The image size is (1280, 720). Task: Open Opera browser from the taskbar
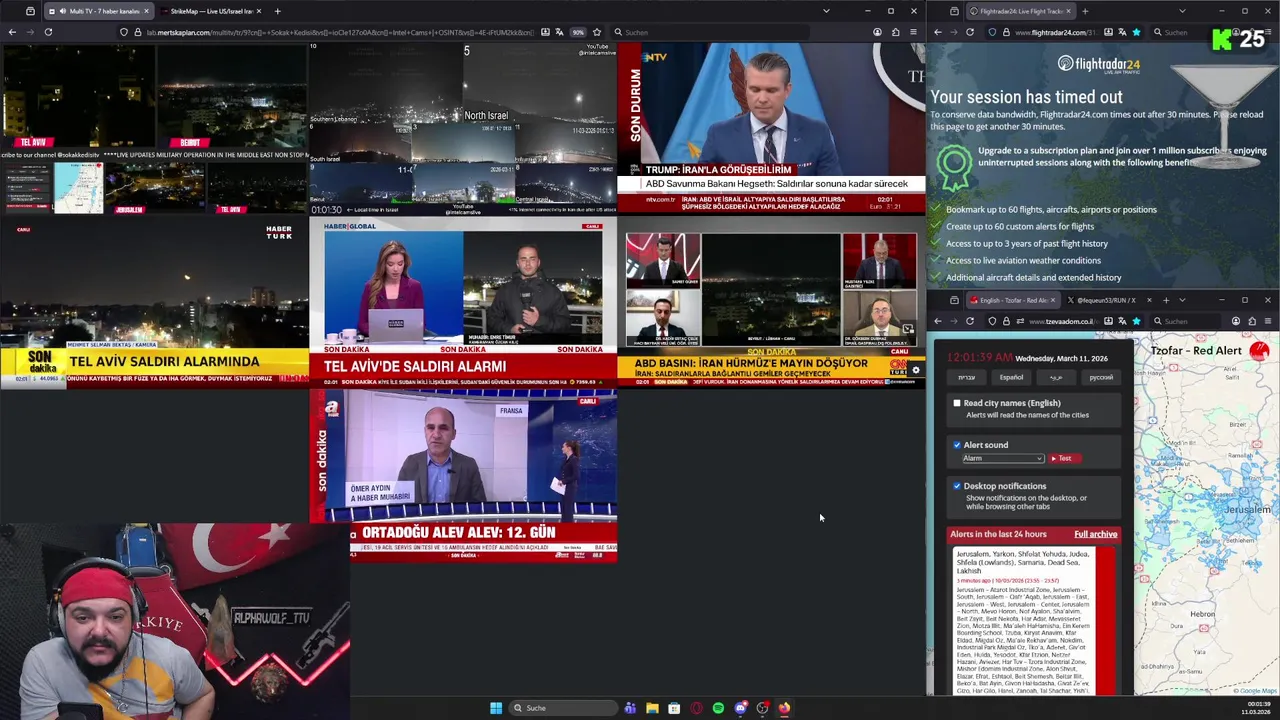click(x=696, y=708)
